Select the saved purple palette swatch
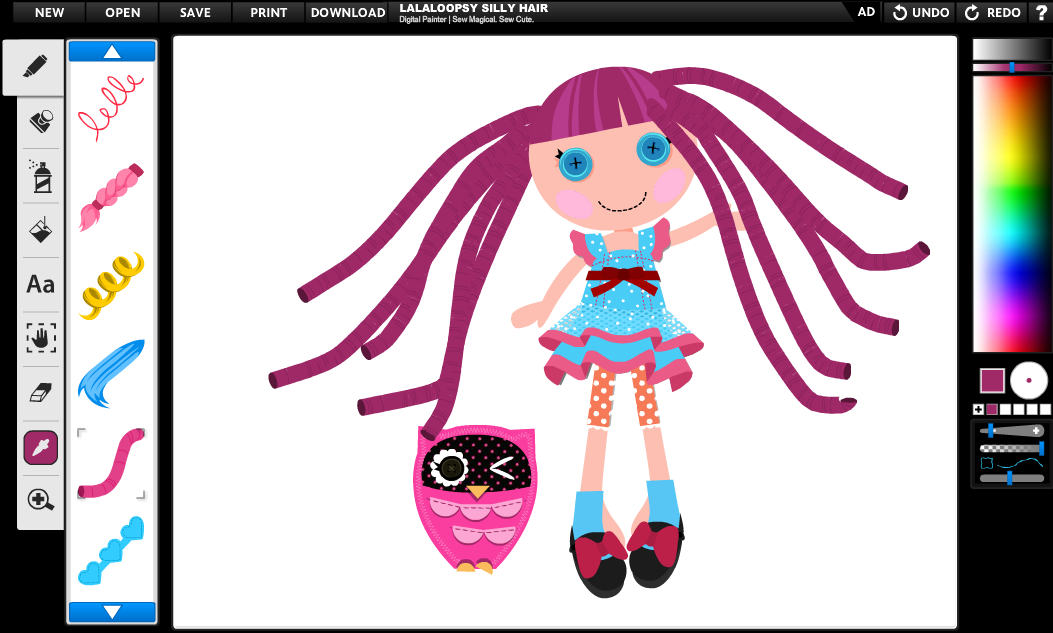This screenshot has width=1053, height=633. (x=992, y=409)
